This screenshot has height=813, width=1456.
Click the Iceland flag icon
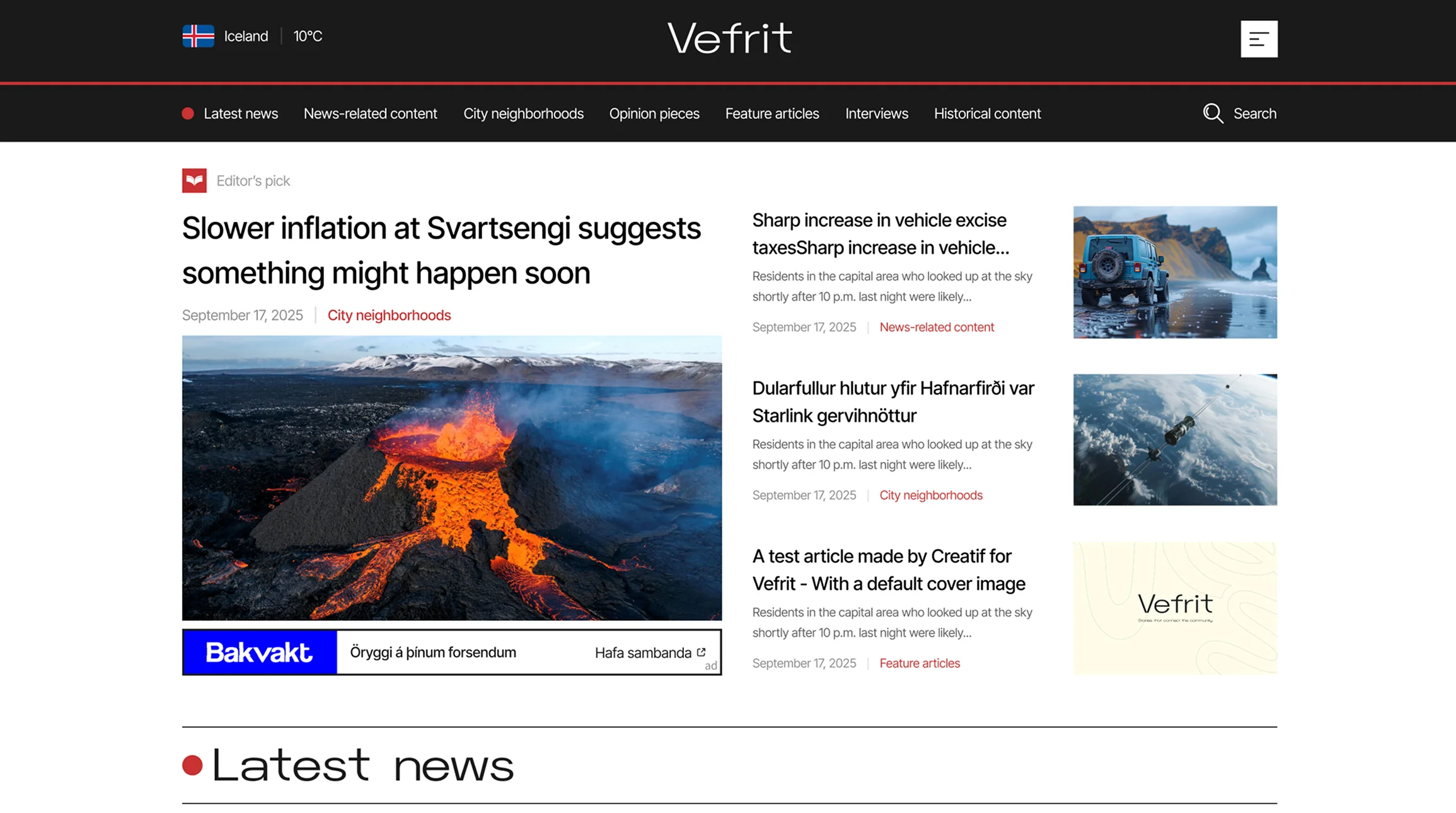[x=198, y=36]
